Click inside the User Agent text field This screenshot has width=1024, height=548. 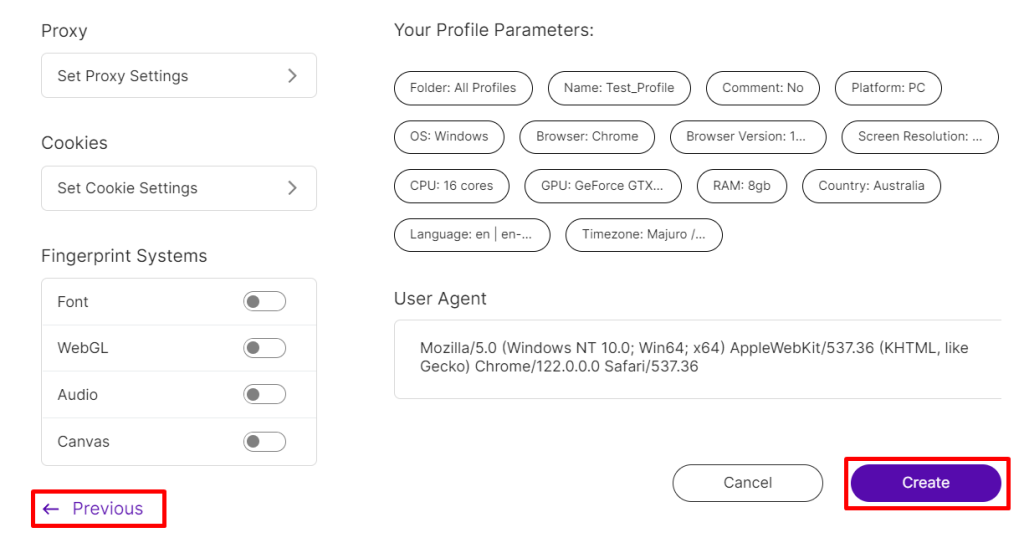(697, 359)
